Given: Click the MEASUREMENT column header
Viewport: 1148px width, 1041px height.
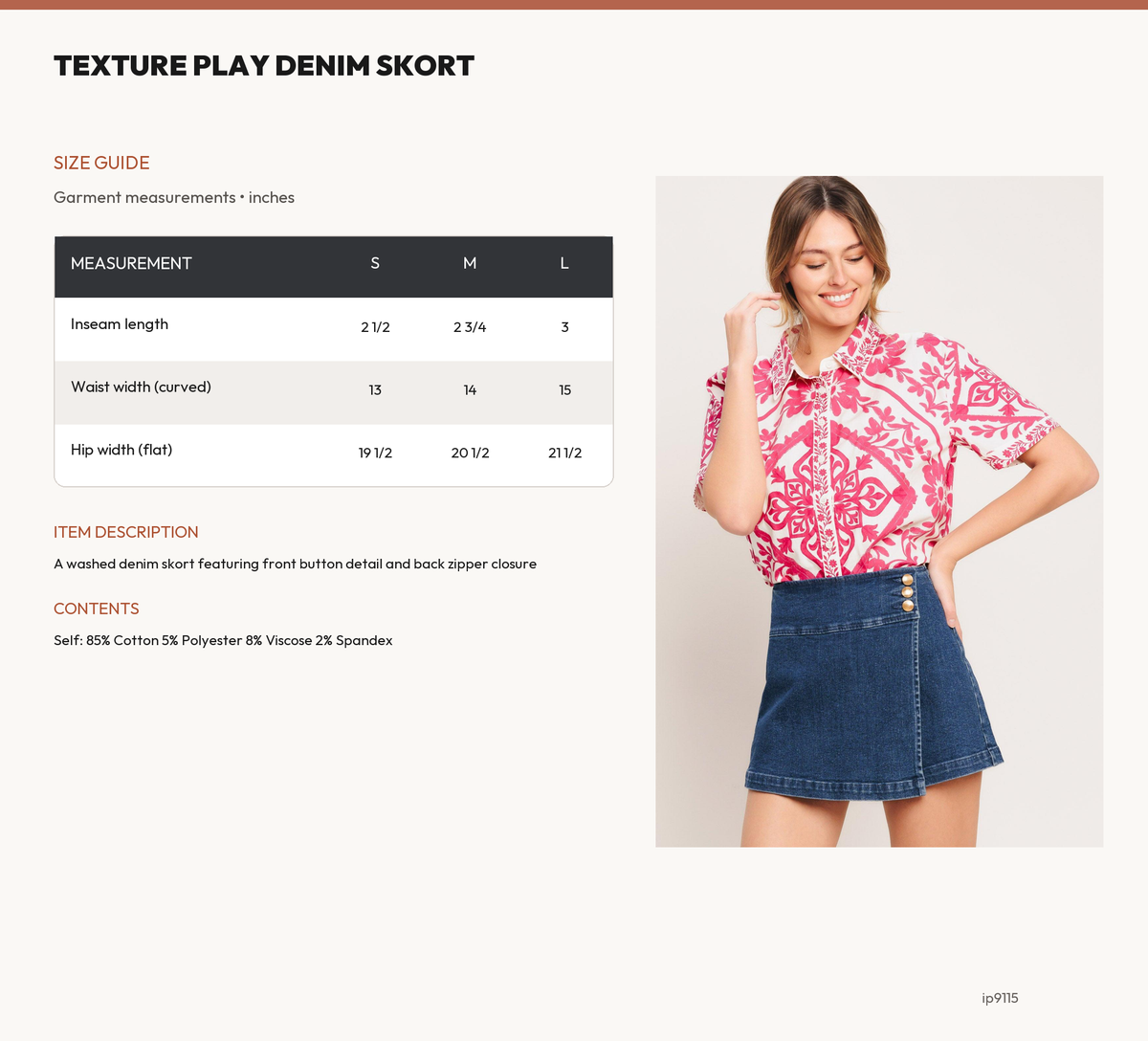Looking at the screenshot, I should pos(131,263).
